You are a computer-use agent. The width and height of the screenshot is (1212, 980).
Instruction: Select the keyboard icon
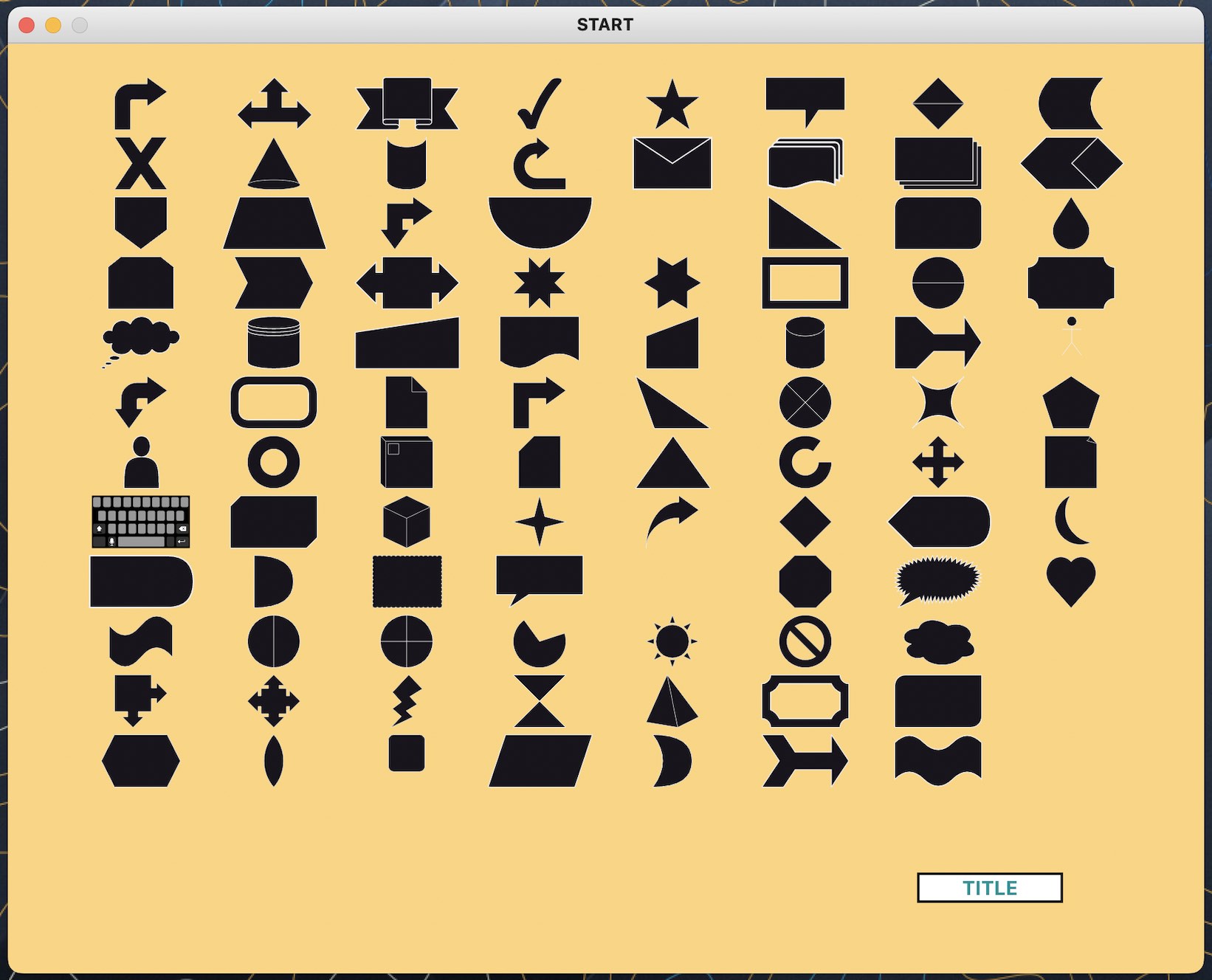tap(140, 522)
